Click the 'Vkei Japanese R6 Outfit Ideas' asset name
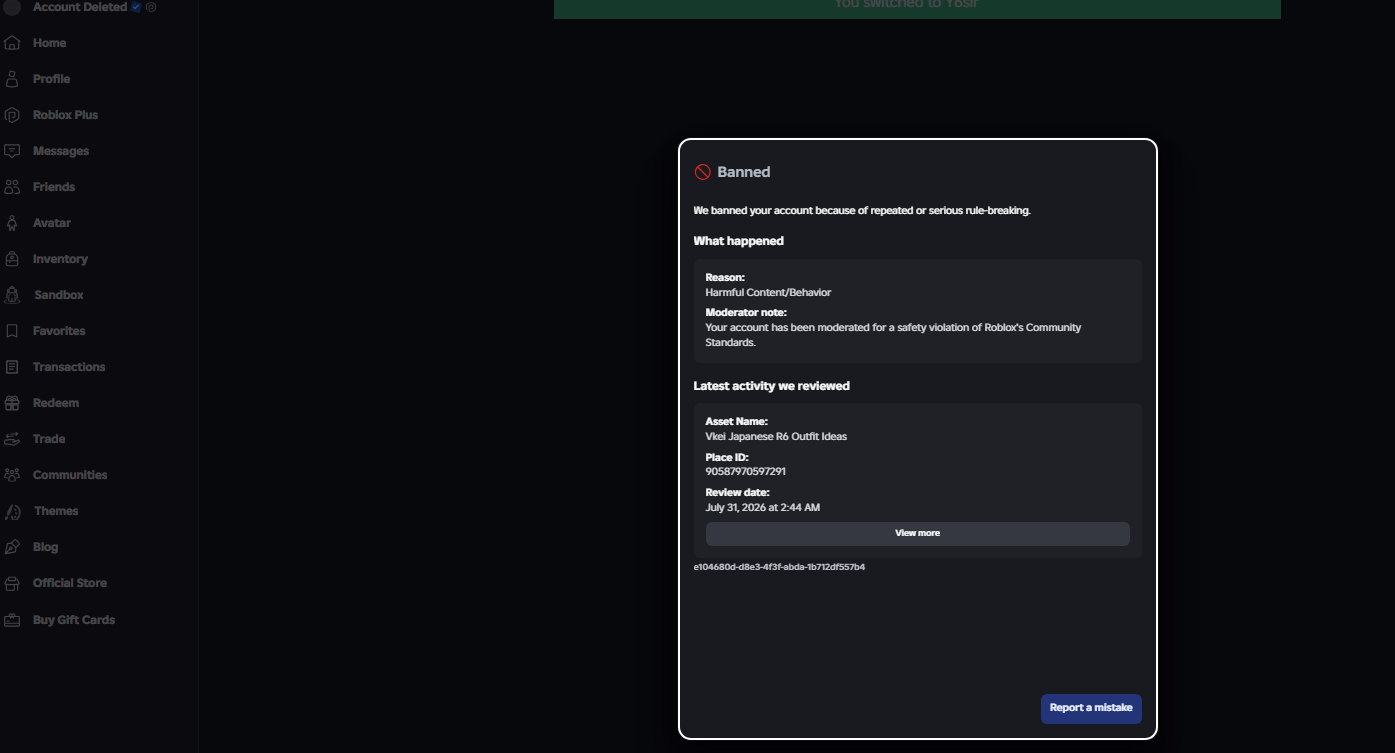 [x=776, y=437]
